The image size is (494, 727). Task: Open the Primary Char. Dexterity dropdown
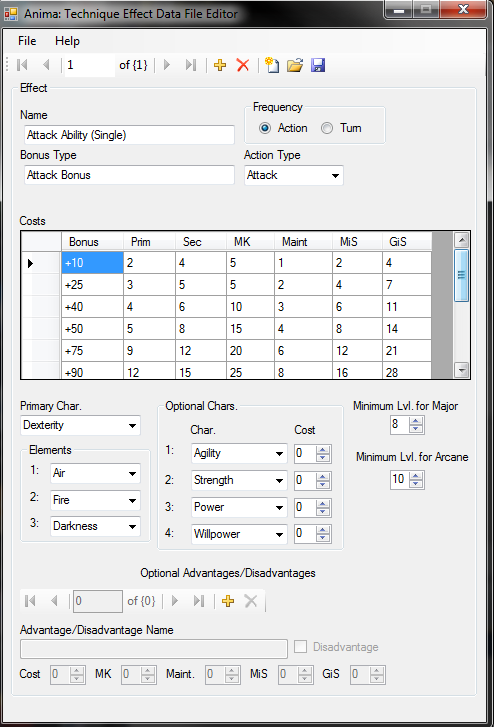80,425
